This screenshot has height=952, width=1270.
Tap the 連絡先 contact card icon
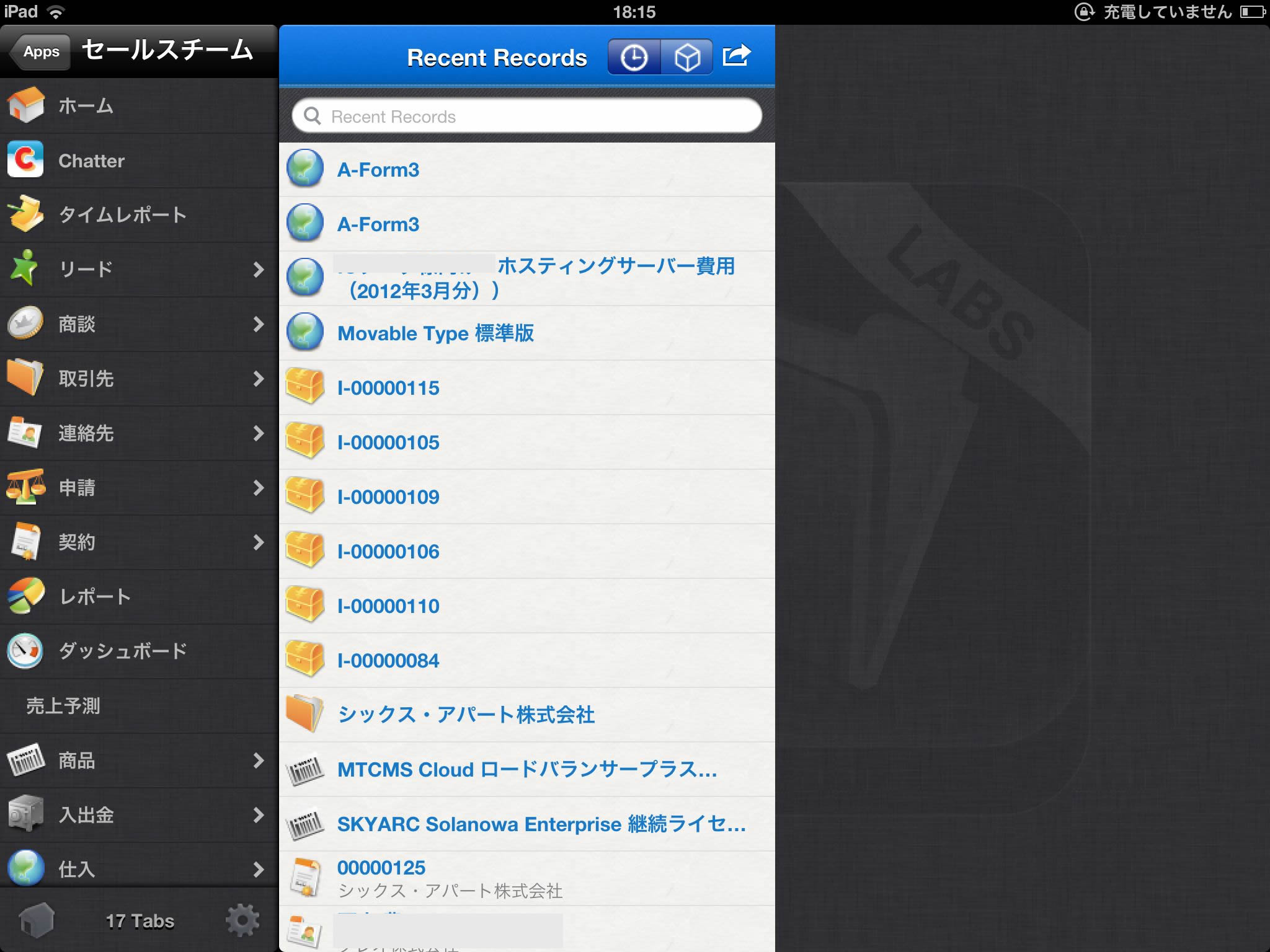[x=25, y=432]
